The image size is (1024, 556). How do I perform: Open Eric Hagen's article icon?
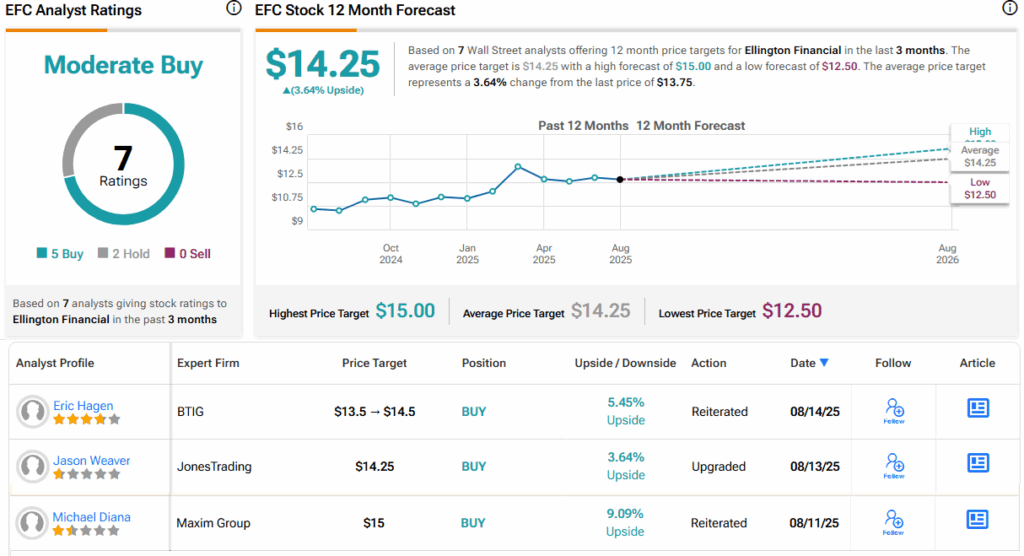click(x=978, y=408)
